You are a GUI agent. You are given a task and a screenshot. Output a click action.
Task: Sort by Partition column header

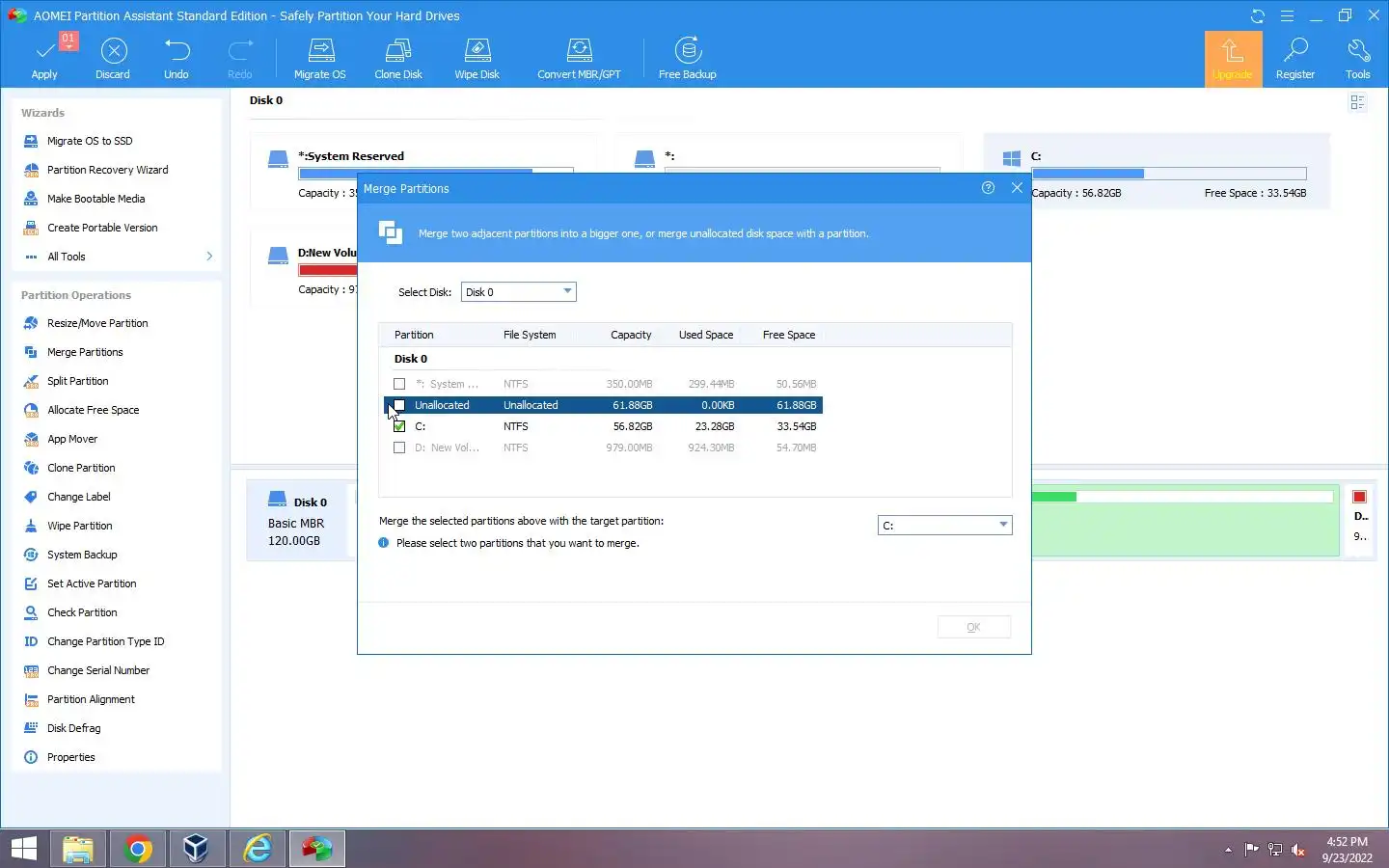tap(414, 335)
